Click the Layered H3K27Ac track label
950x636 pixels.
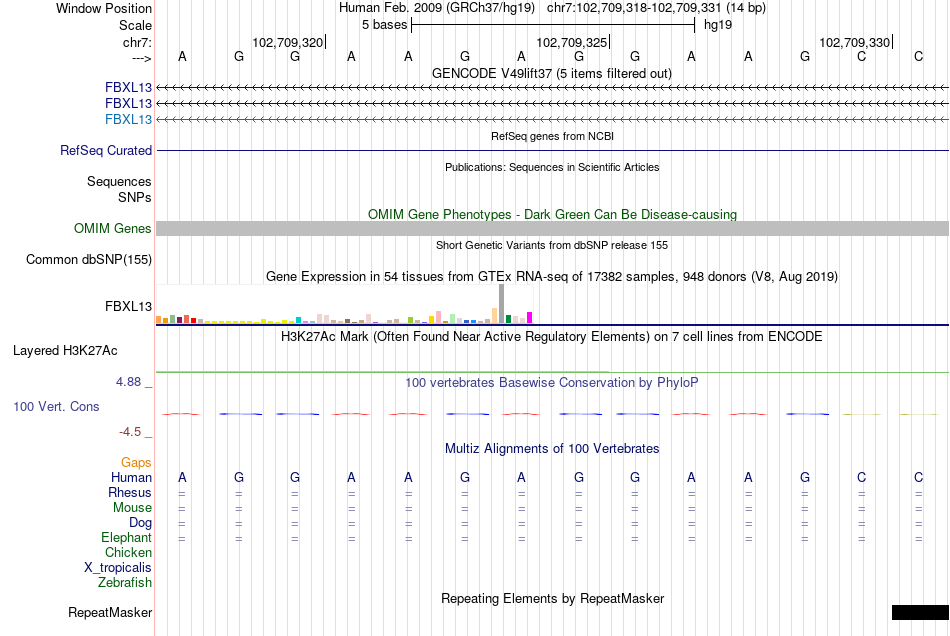coord(65,351)
